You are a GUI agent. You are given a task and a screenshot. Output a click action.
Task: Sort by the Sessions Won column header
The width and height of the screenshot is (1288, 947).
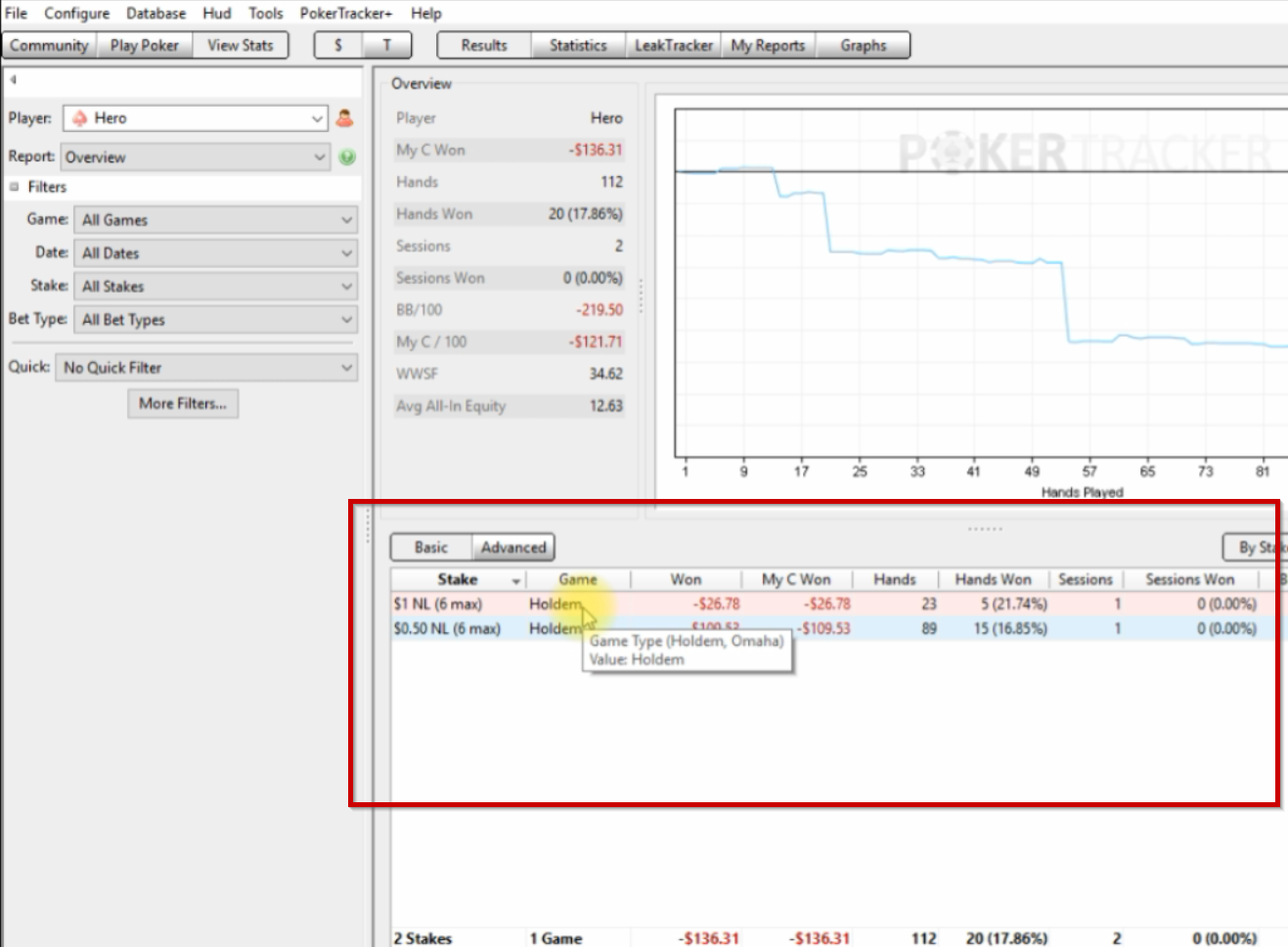tap(1190, 580)
